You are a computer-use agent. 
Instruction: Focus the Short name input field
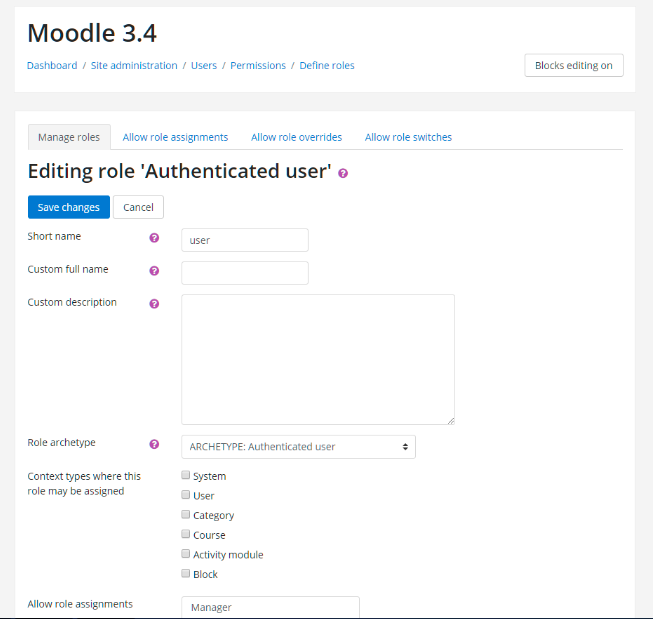click(x=245, y=240)
